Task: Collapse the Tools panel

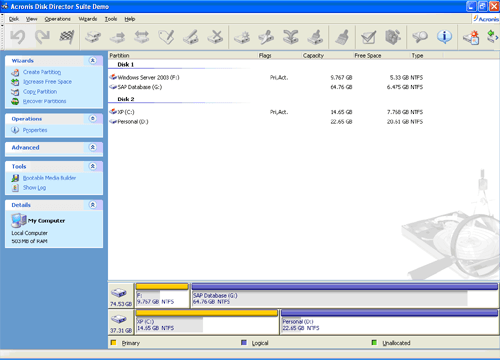Action: [x=93, y=166]
